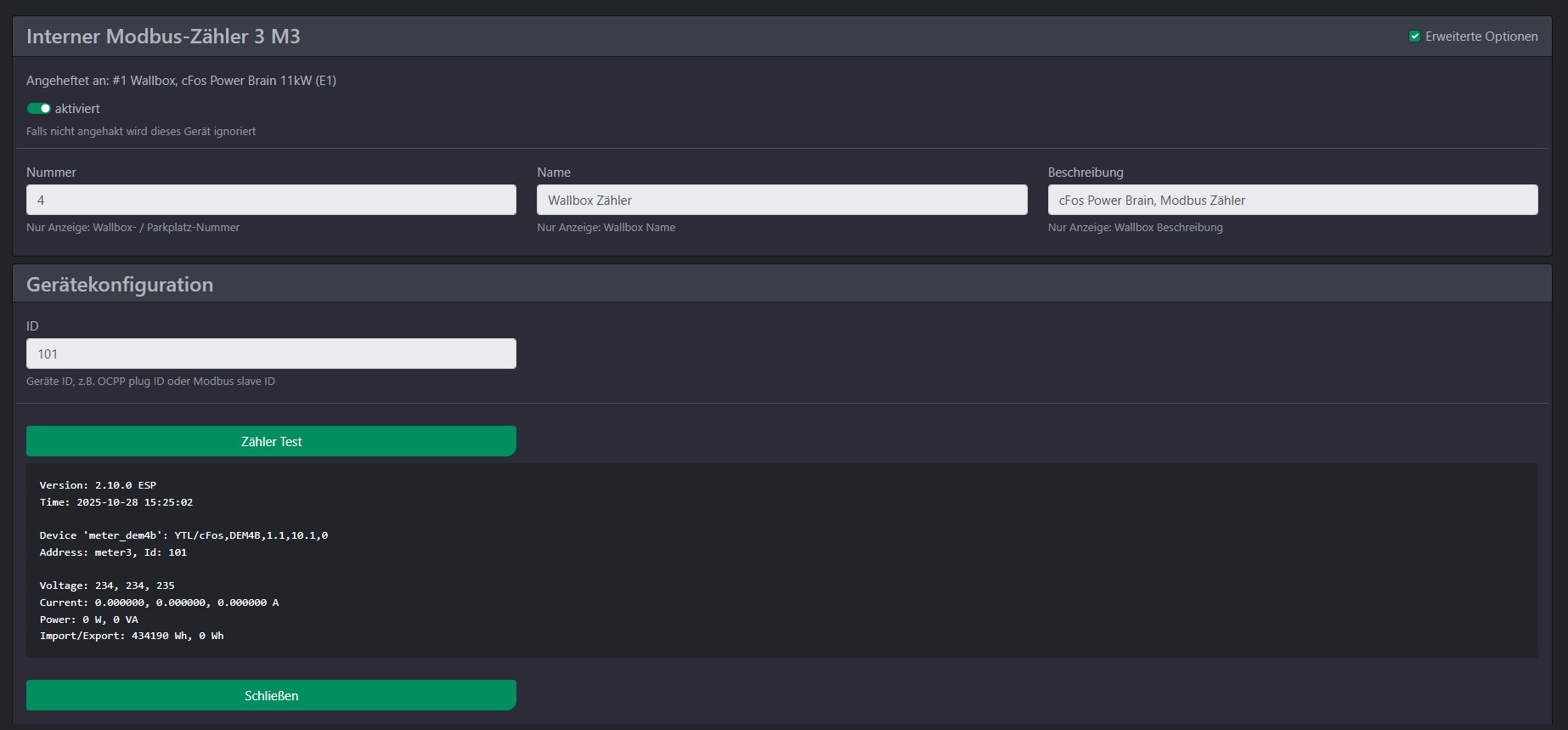Click the Current amperage output line

pyautogui.click(x=159, y=603)
